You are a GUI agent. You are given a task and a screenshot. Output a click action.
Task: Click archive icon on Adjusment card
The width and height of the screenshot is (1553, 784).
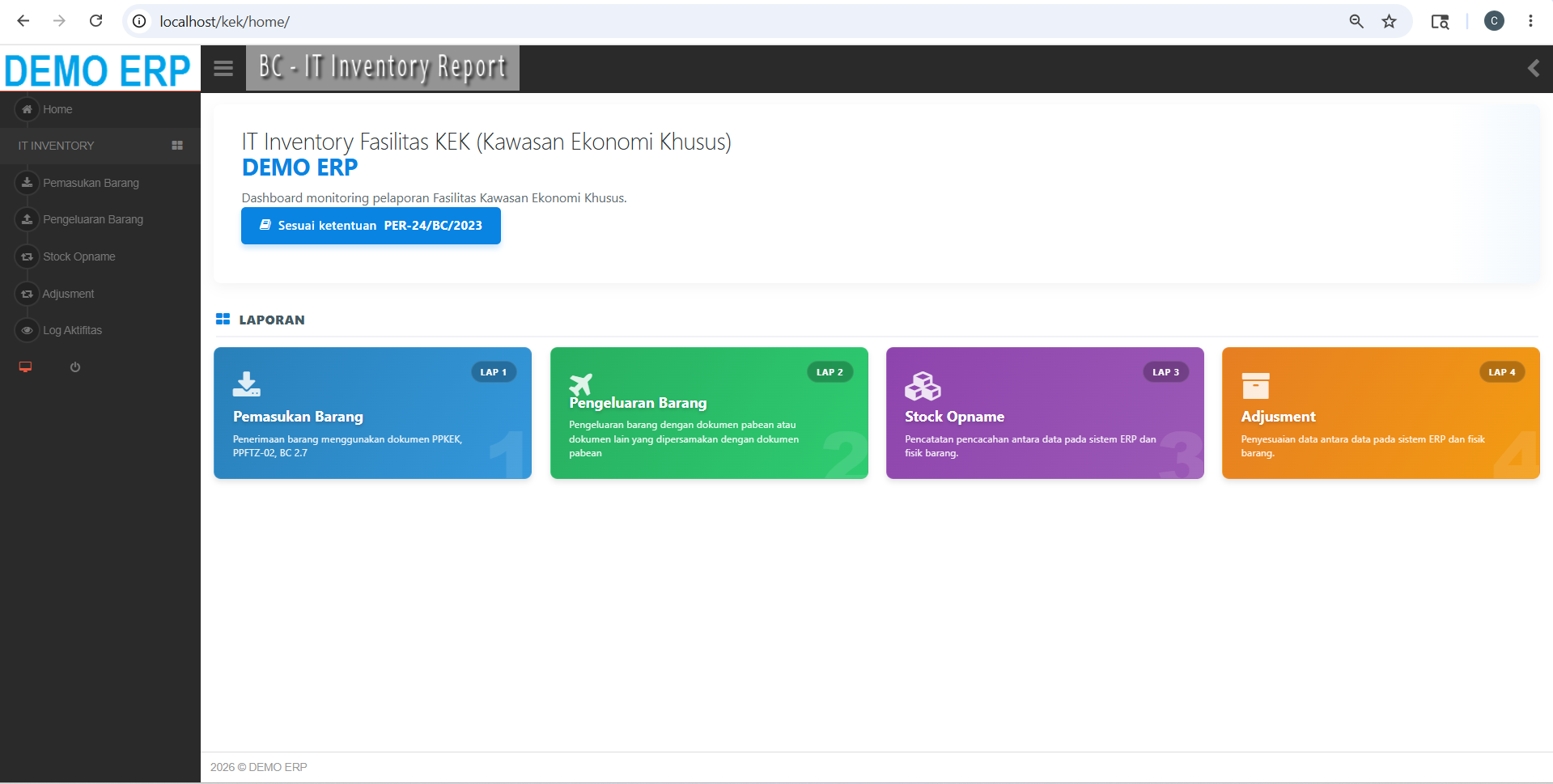coord(1255,386)
